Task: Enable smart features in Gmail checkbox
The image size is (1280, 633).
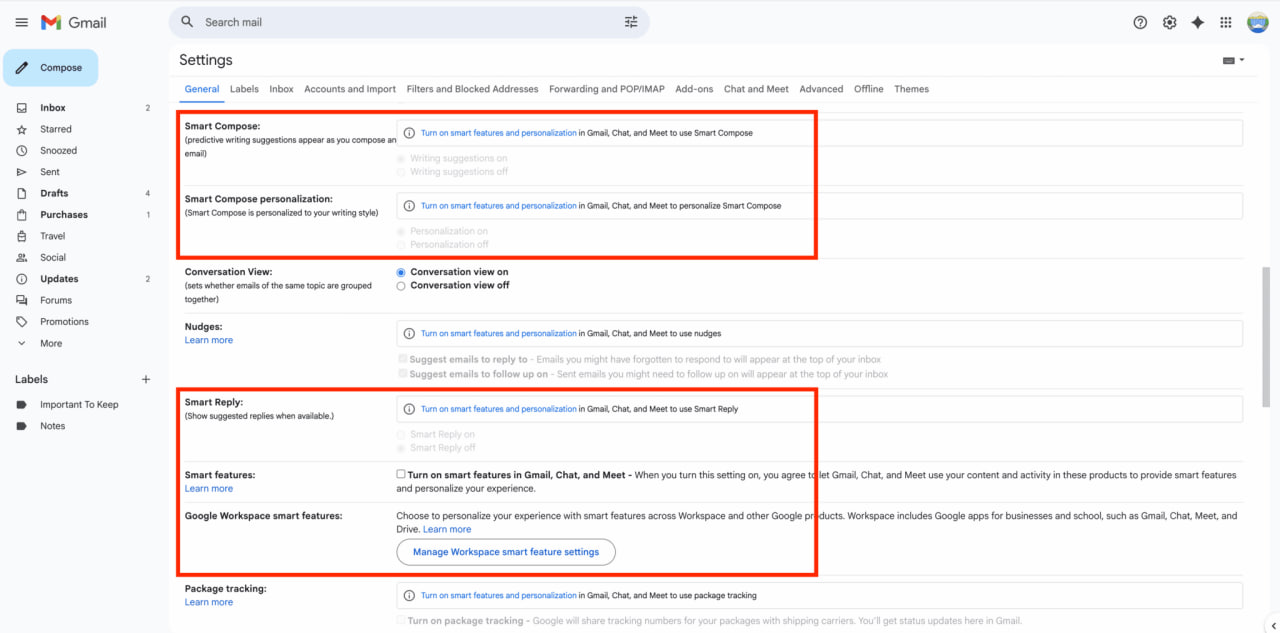Action: pos(401,475)
